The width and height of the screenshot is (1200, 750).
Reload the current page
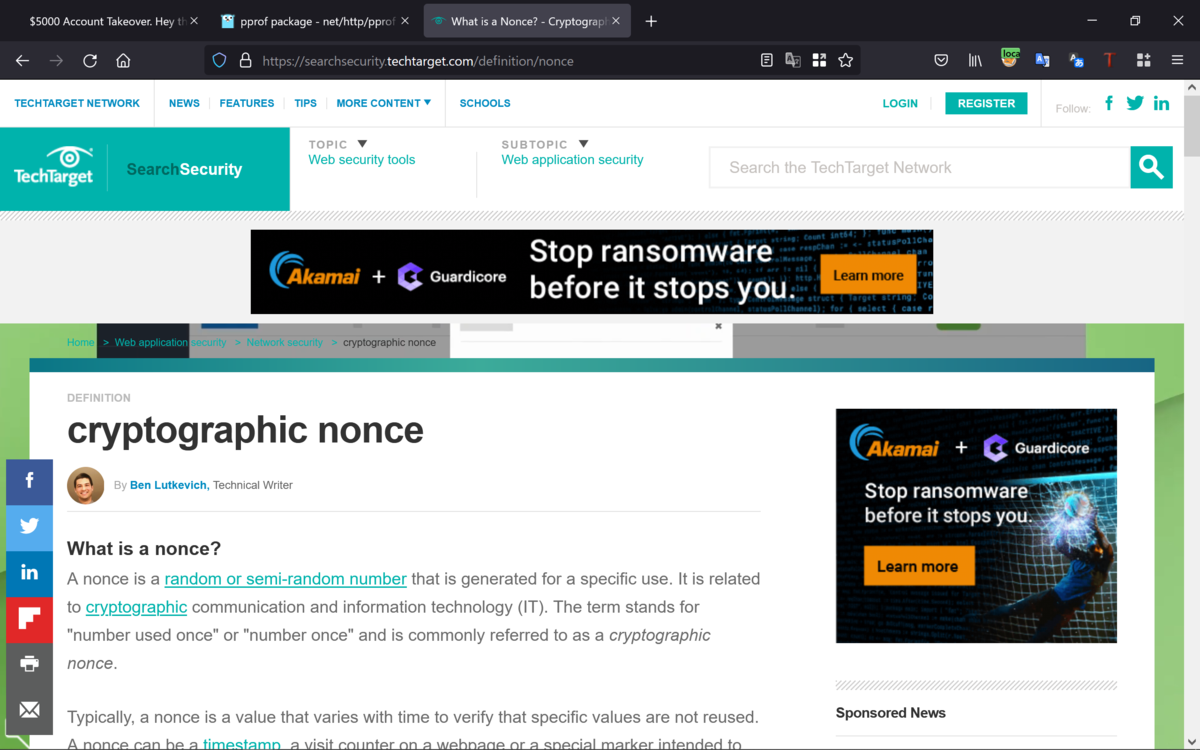[x=90, y=60]
